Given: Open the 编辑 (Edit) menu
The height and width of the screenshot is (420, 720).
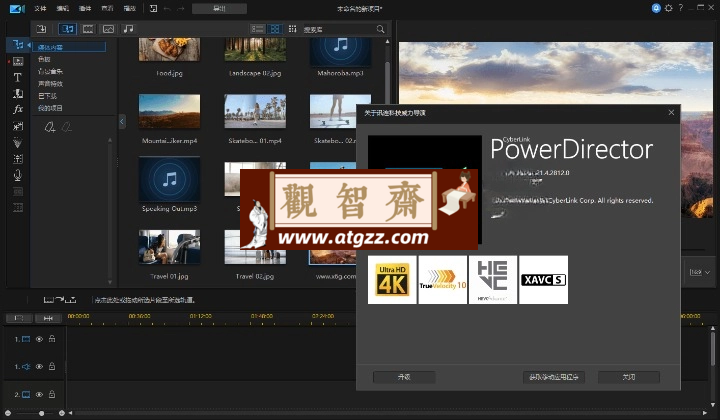Looking at the screenshot, I should point(62,8).
